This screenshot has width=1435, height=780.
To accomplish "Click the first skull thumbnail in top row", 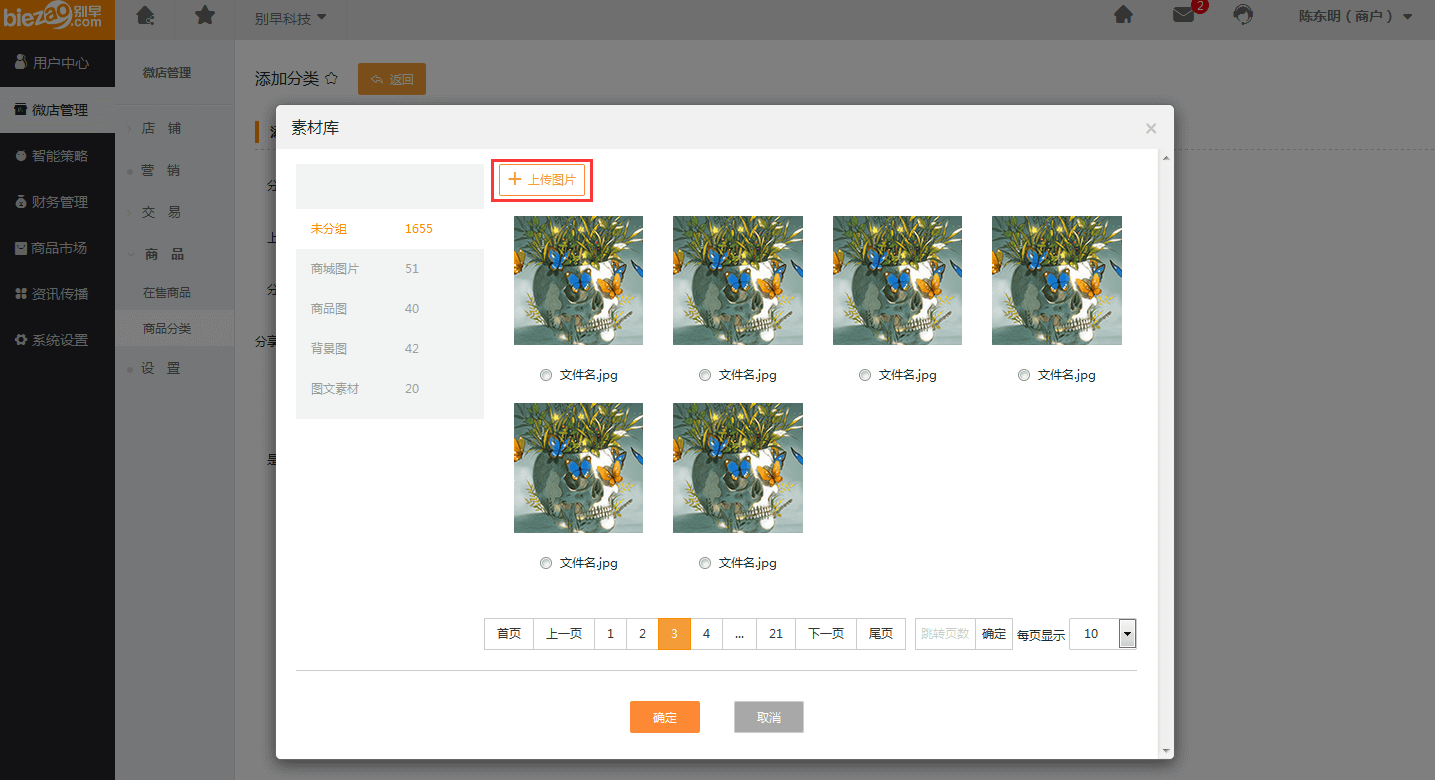I will [578, 280].
